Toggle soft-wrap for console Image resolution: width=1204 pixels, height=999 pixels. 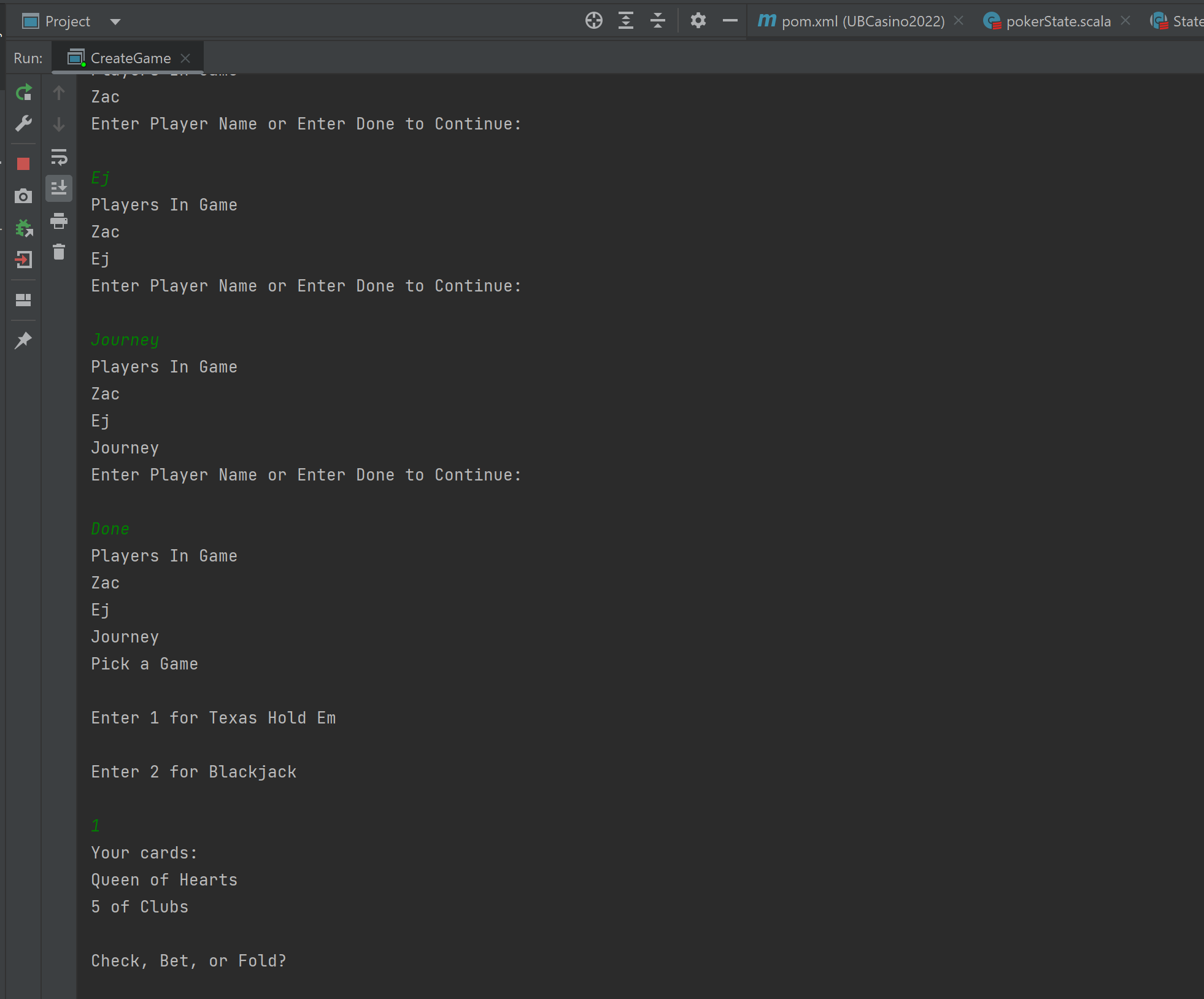pyautogui.click(x=59, y=157)
